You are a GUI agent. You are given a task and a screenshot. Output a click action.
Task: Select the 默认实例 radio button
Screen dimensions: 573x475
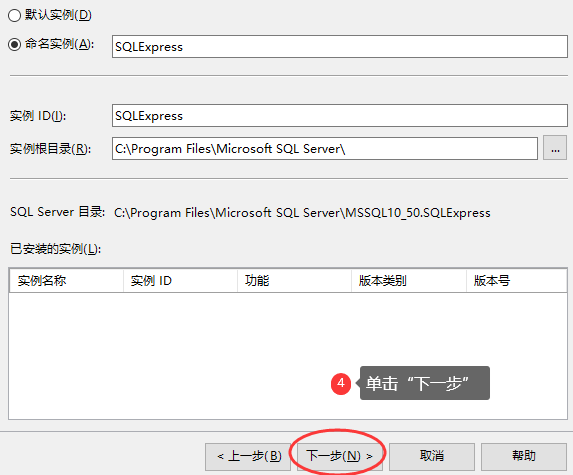(x=14, y=15)
